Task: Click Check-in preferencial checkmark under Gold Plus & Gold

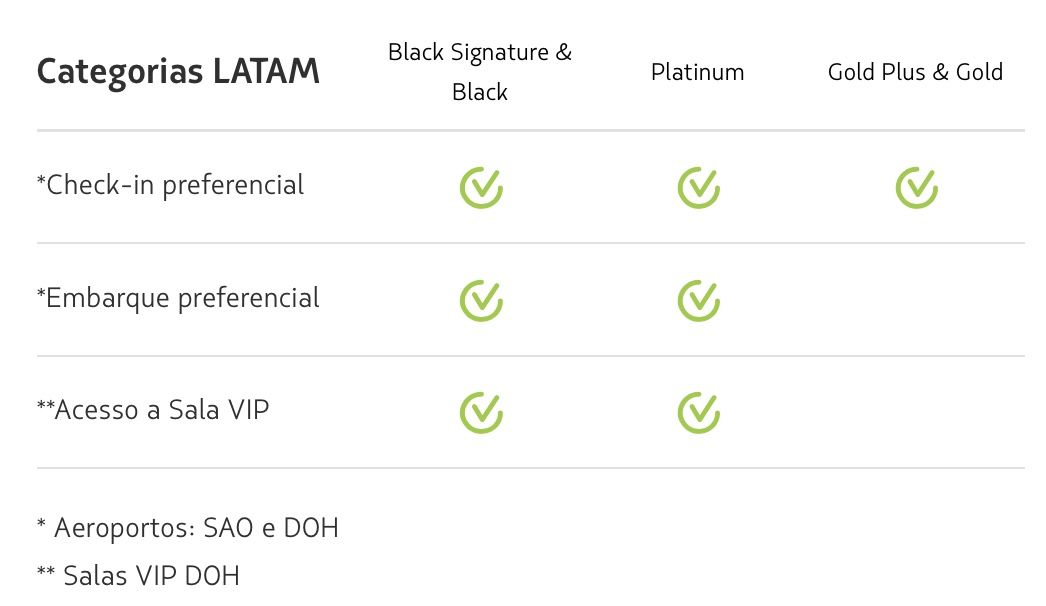Action: coord(917,188)
